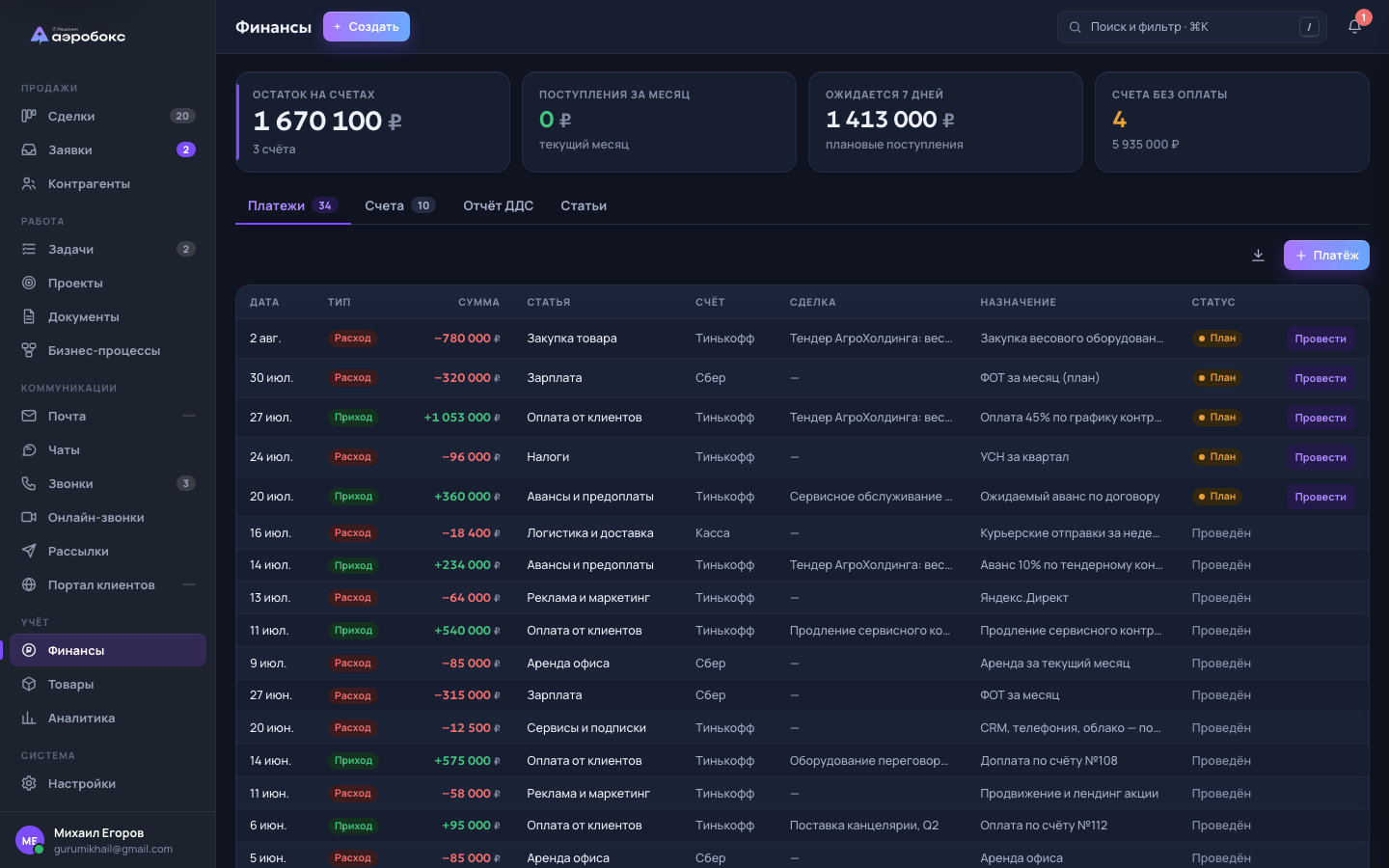The image size is (1389, 868).
Task: Click the Яндекс.Директ payment row
Action: click(x=803, y=598)
